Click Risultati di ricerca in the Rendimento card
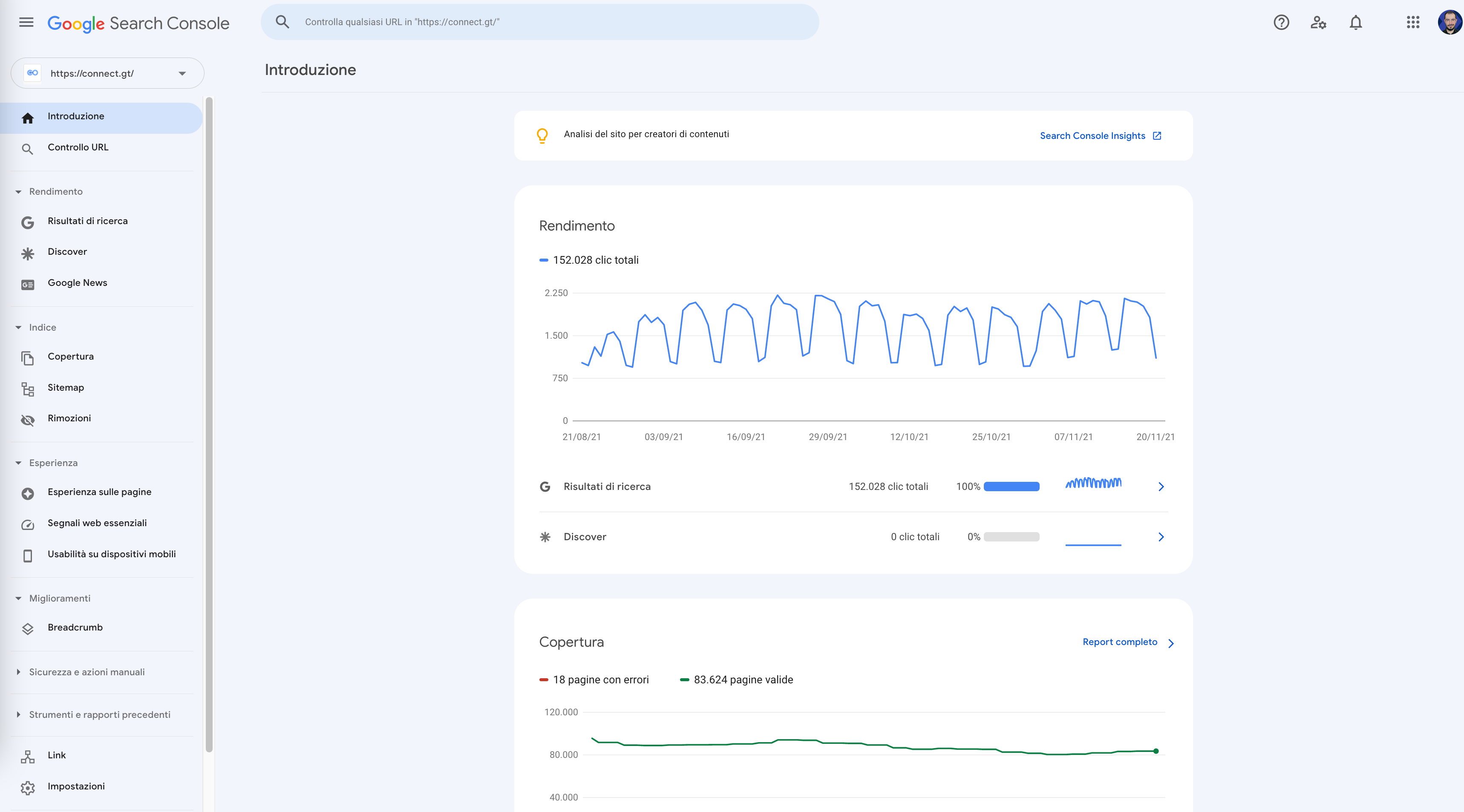This screenshot has height=812, width=1464. [607, 487]
